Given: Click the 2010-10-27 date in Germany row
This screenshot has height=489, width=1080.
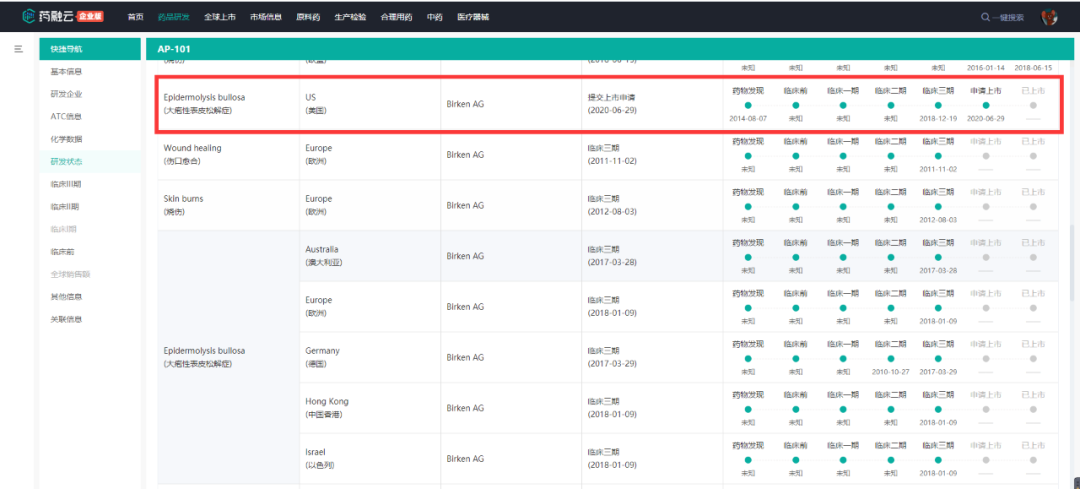Looking at the screenshot, I should click(891, 371).
